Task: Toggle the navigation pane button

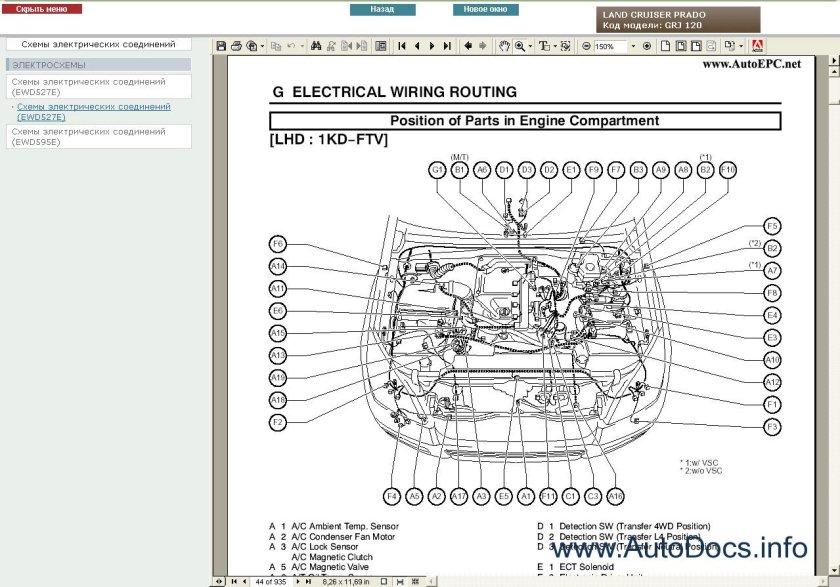Action: point(380,46)
